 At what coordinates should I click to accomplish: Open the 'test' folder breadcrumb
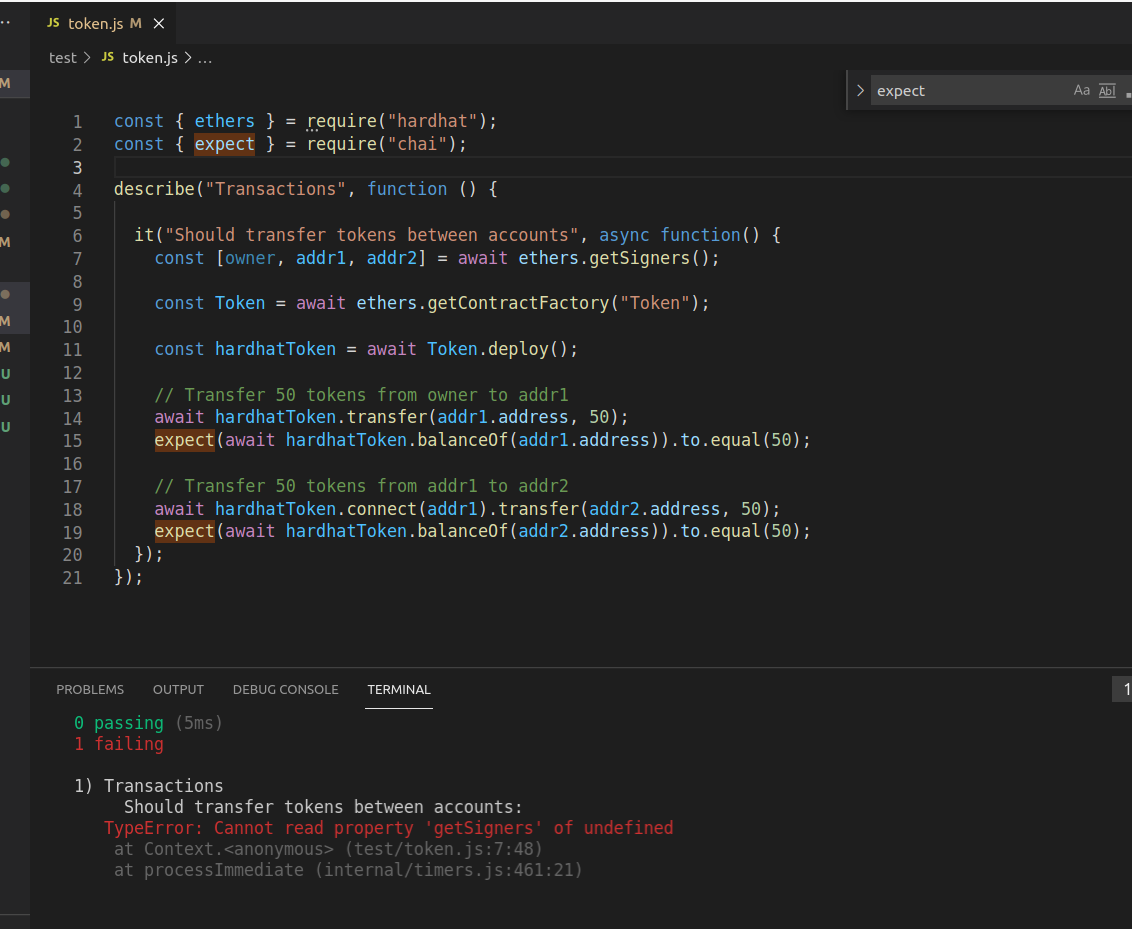pyautogui.click(x=62, y=58)
